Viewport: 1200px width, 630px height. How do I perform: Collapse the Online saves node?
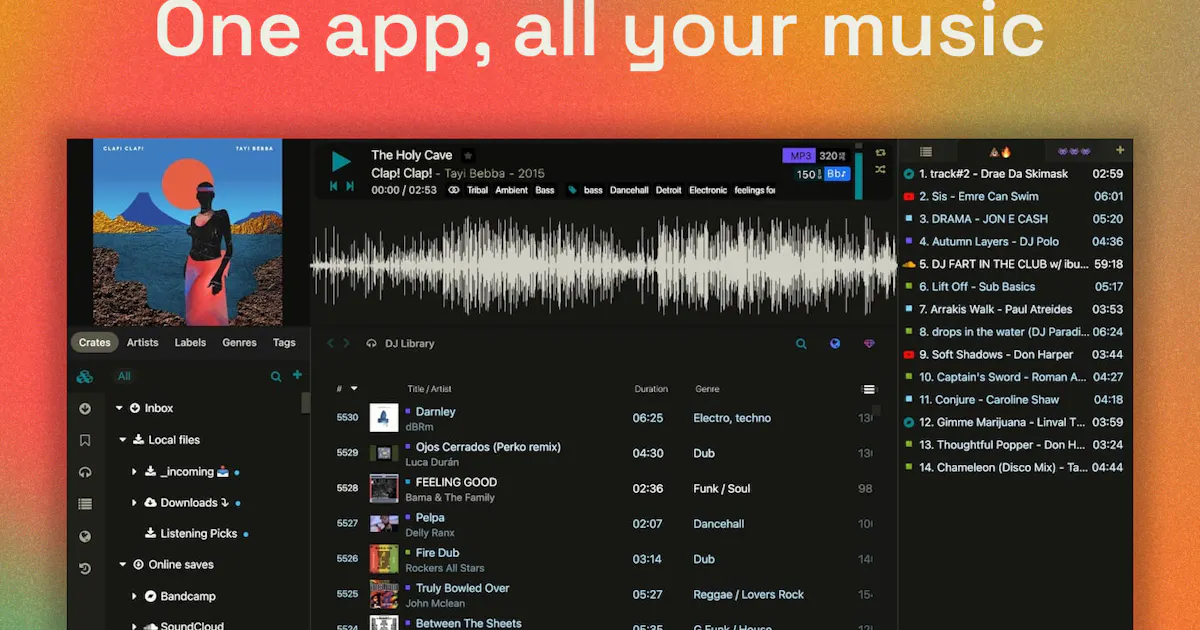pos(123,564)
